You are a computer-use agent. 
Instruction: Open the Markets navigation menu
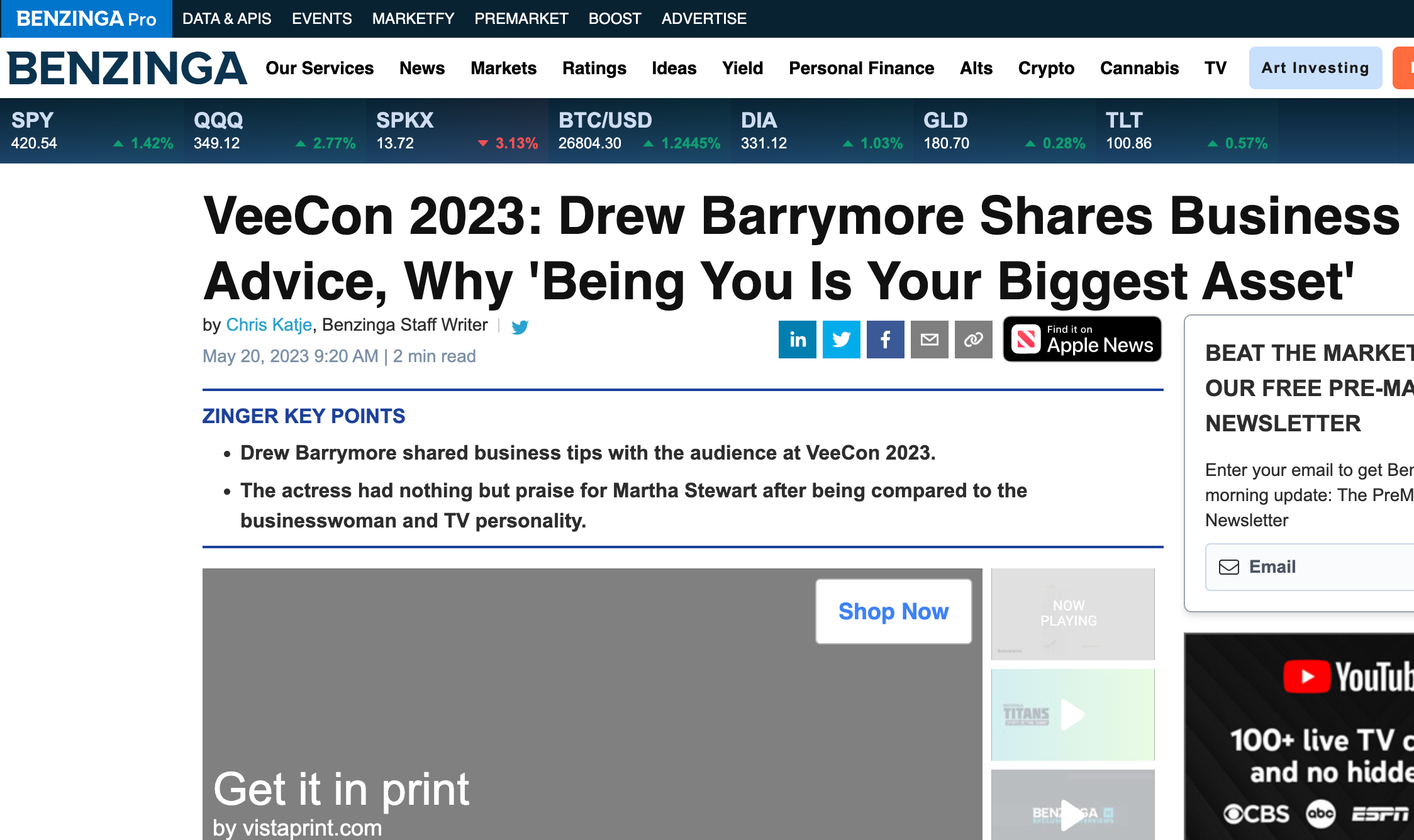click(503, 68)
